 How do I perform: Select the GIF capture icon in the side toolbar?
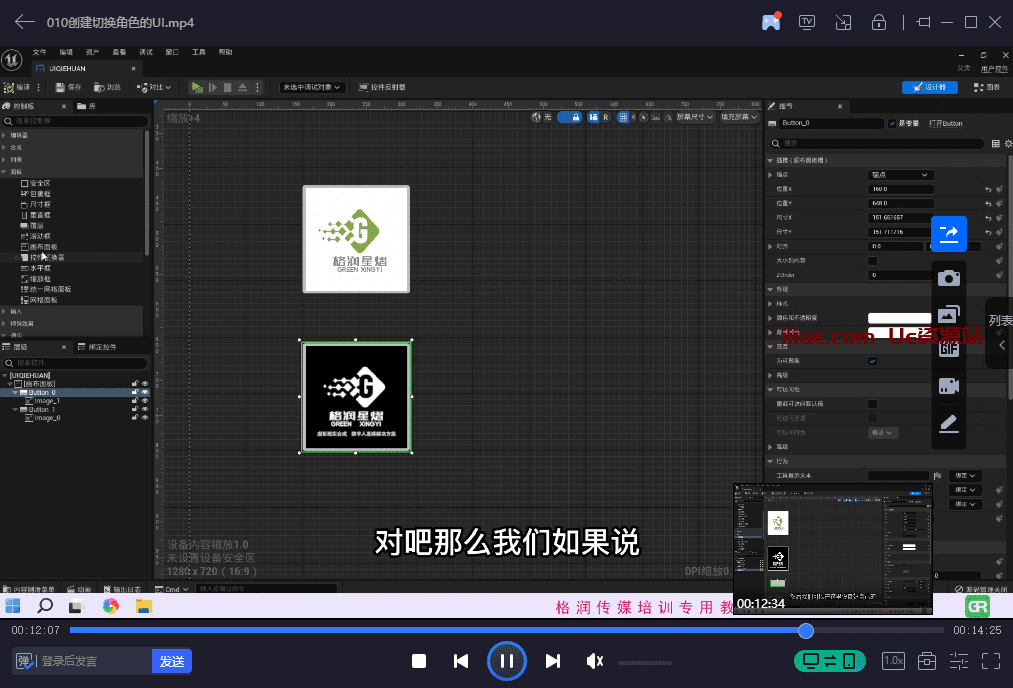coord(948,348)
